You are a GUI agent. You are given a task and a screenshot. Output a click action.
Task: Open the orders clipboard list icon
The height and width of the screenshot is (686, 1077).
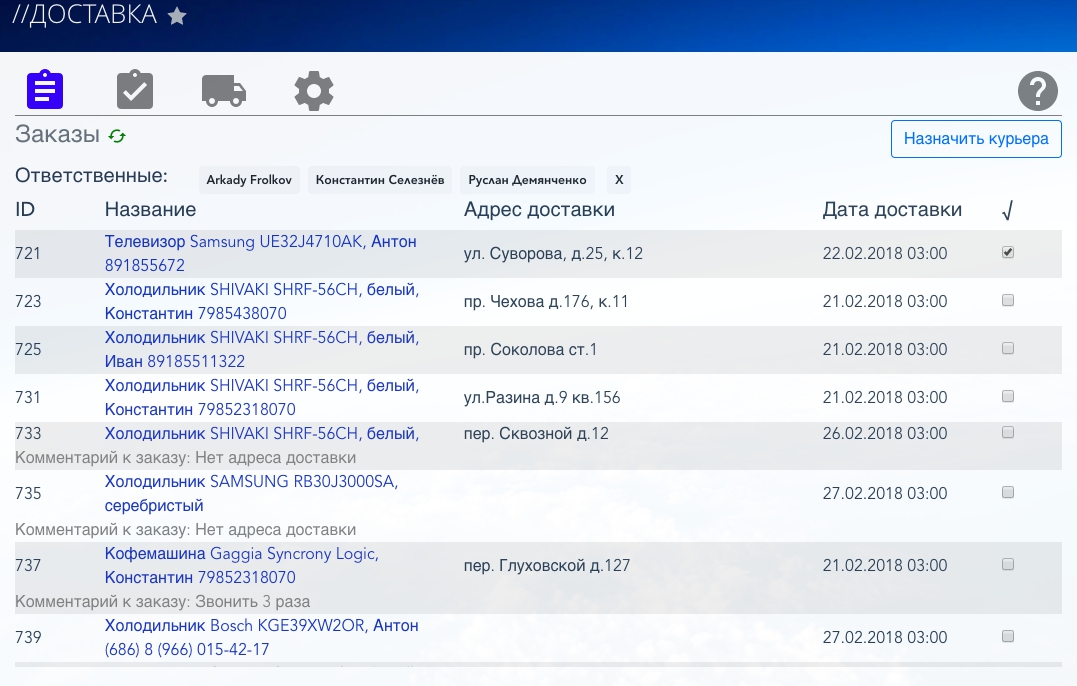click(x=45, y=90)
